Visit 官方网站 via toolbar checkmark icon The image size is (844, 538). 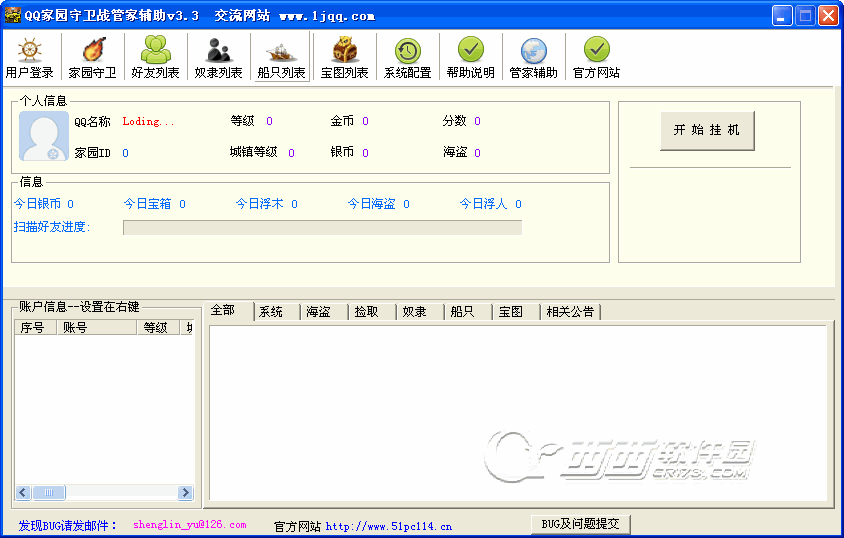point(596,50)
